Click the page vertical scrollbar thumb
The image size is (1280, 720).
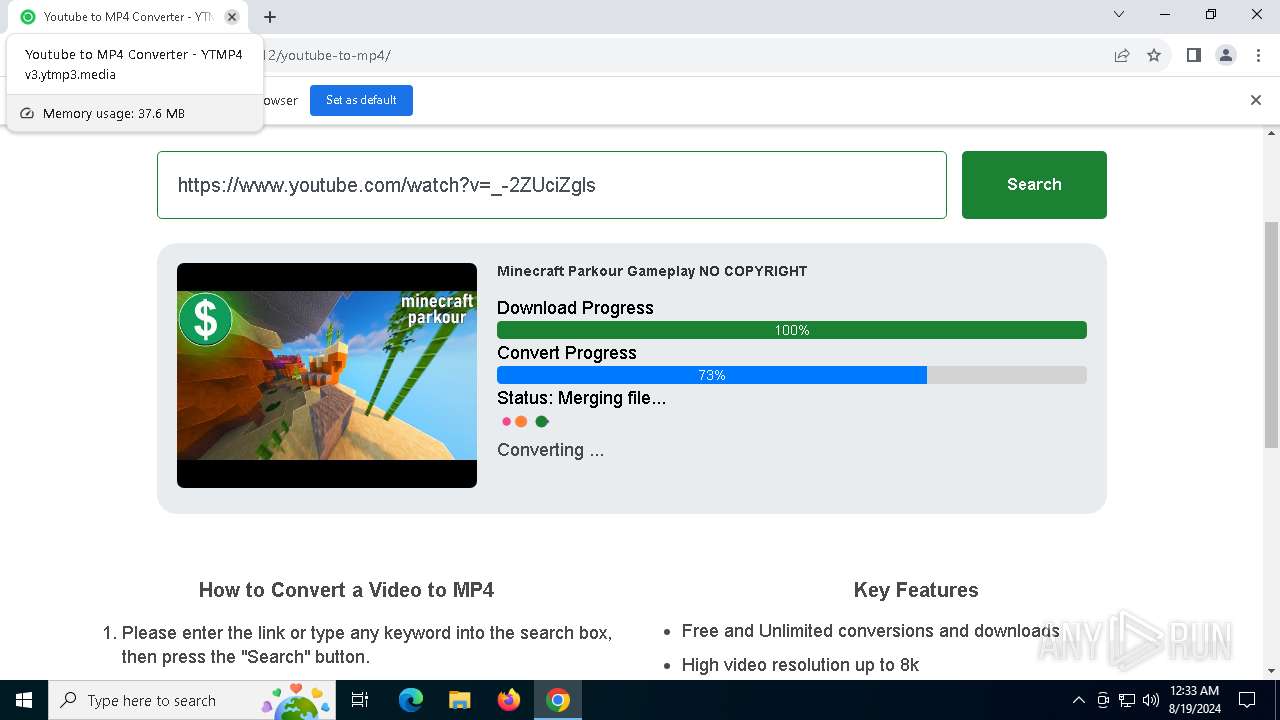[x=1272, y=334]
